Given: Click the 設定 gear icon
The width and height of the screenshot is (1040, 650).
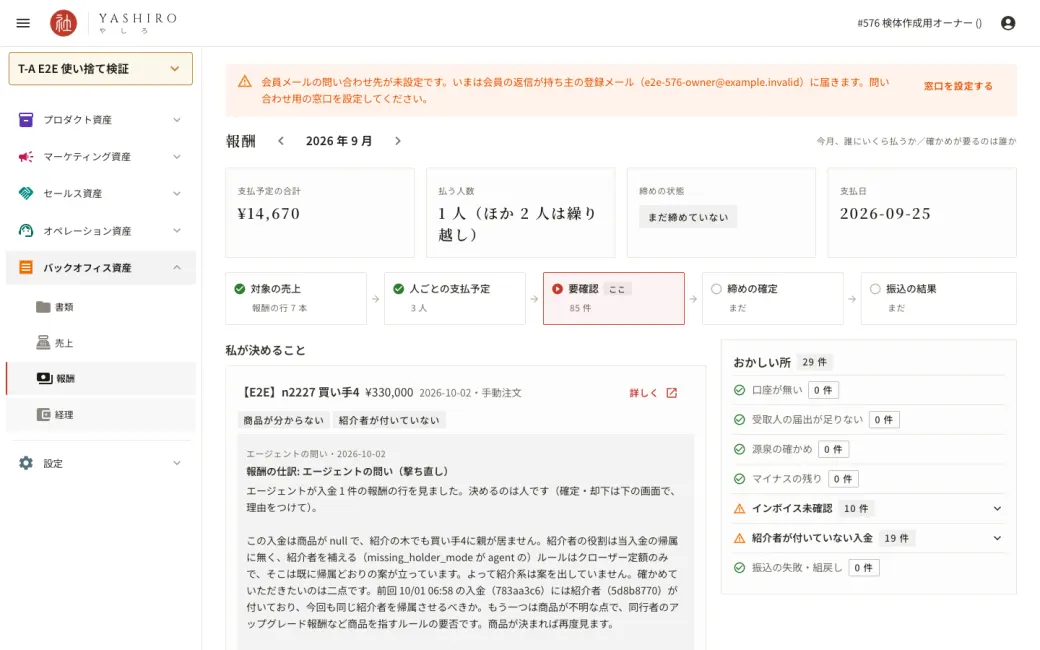Looking at the screenshot, I should coord(26,463).
